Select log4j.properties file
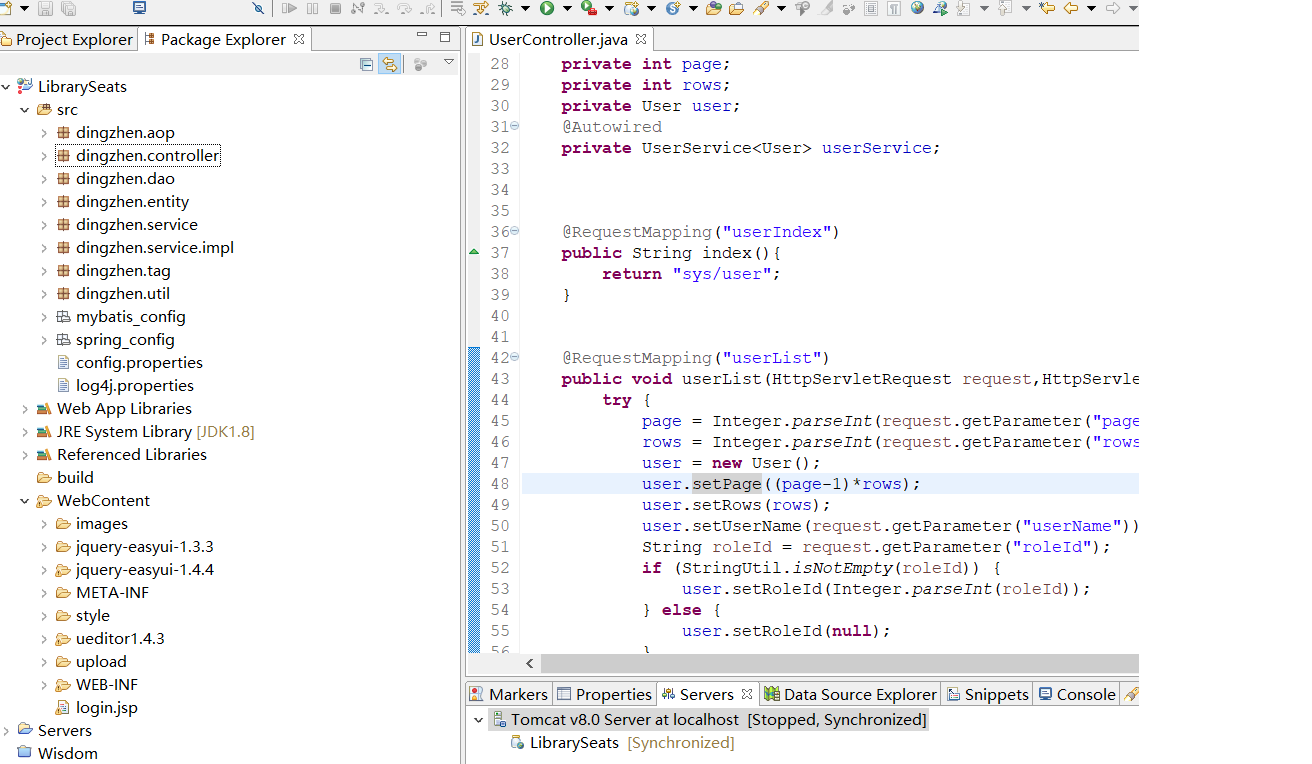This screenshot has height=764, width=1312. 125,386
